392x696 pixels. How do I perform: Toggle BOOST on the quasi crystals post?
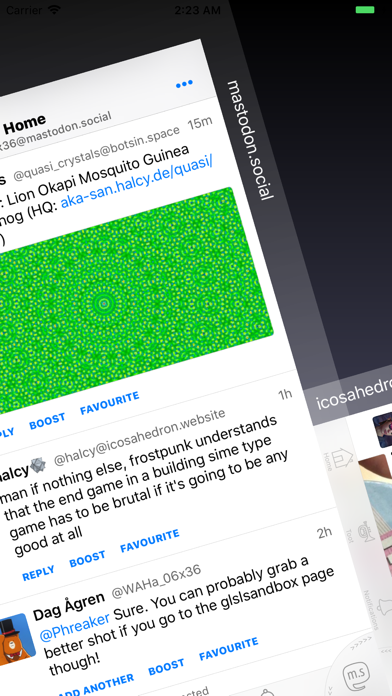[x=47, y=421]
